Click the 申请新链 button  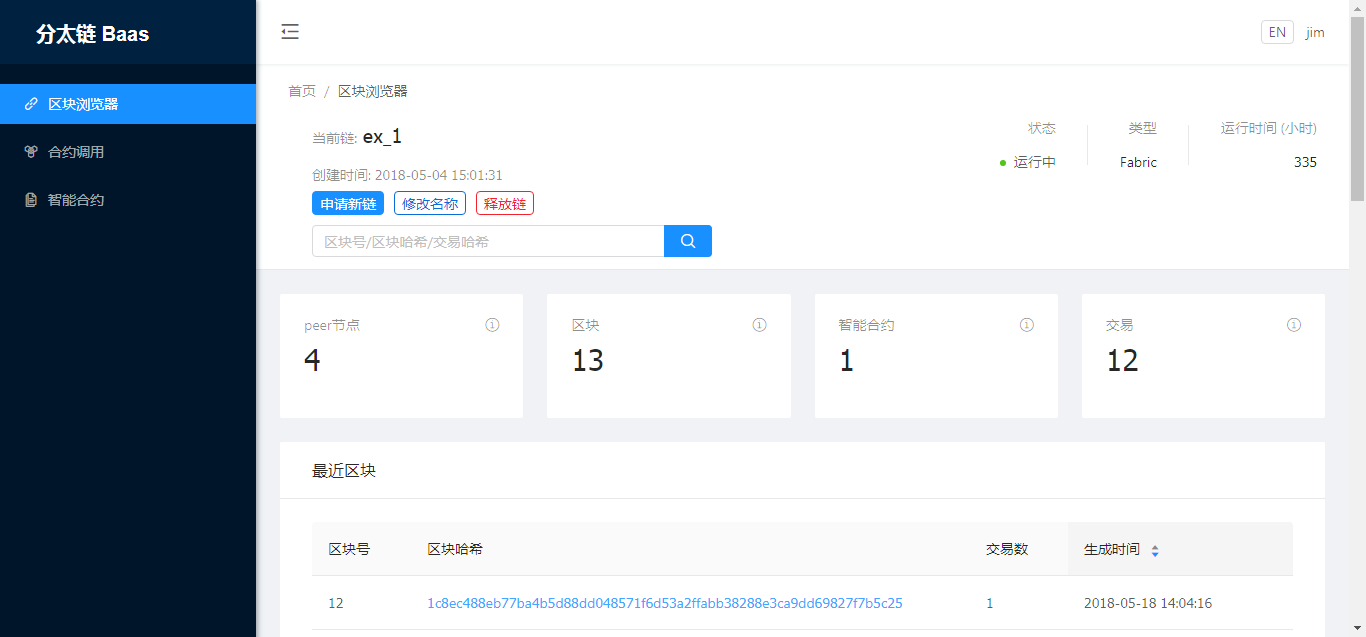[x=348, y=204]
